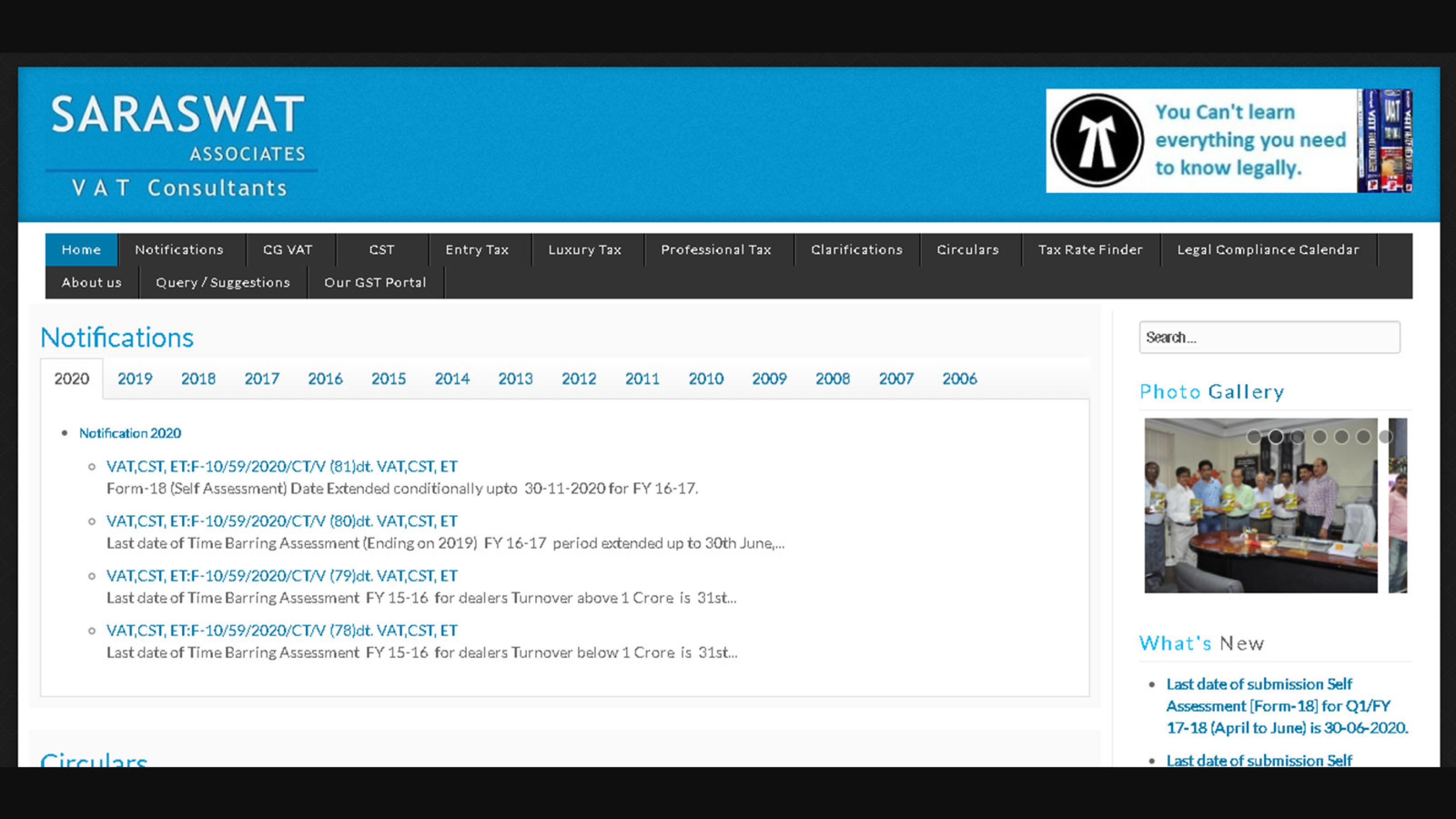Viewport: 1456px width, 819px height.
Task: Switch to the 2012 tab
Action: 579,379
